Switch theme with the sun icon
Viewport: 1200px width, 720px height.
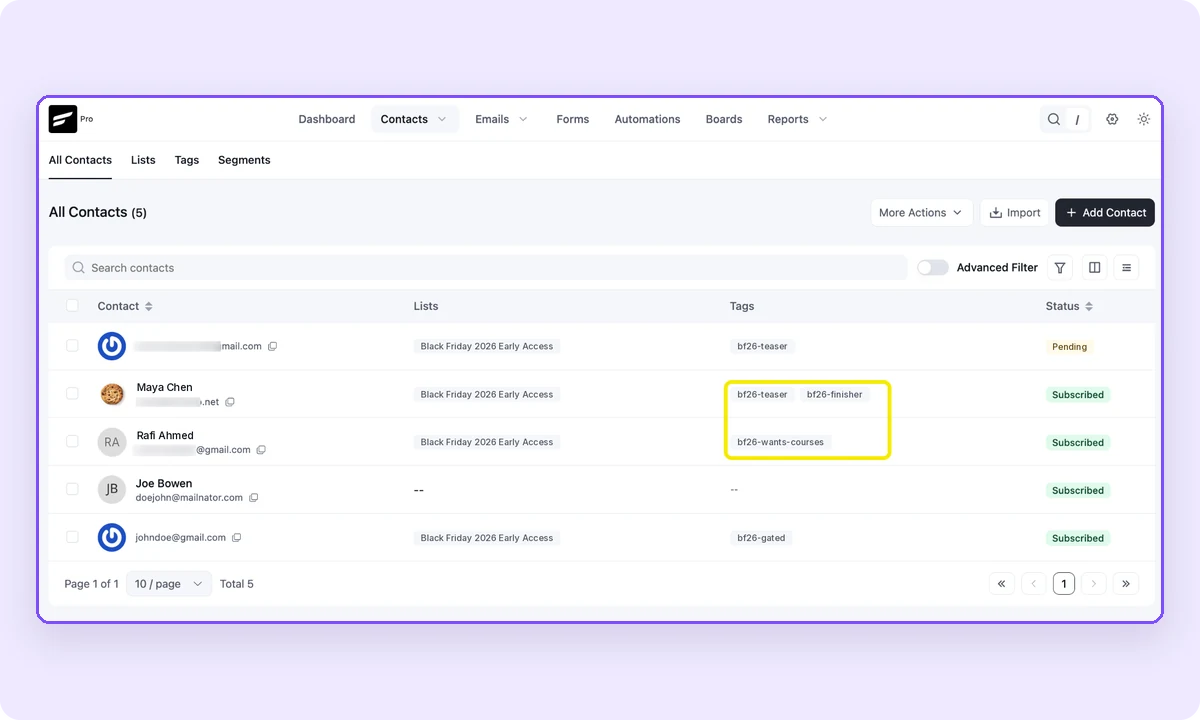pos(1144,119)
